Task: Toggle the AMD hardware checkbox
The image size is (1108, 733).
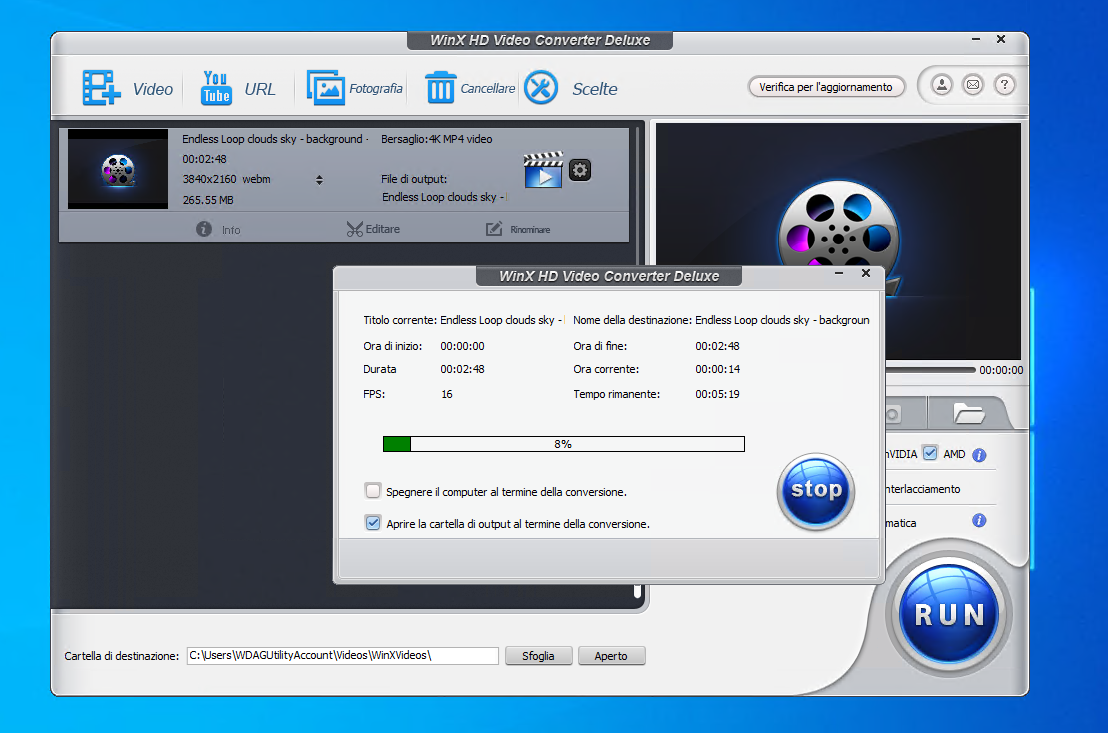Action: point(931,453)
